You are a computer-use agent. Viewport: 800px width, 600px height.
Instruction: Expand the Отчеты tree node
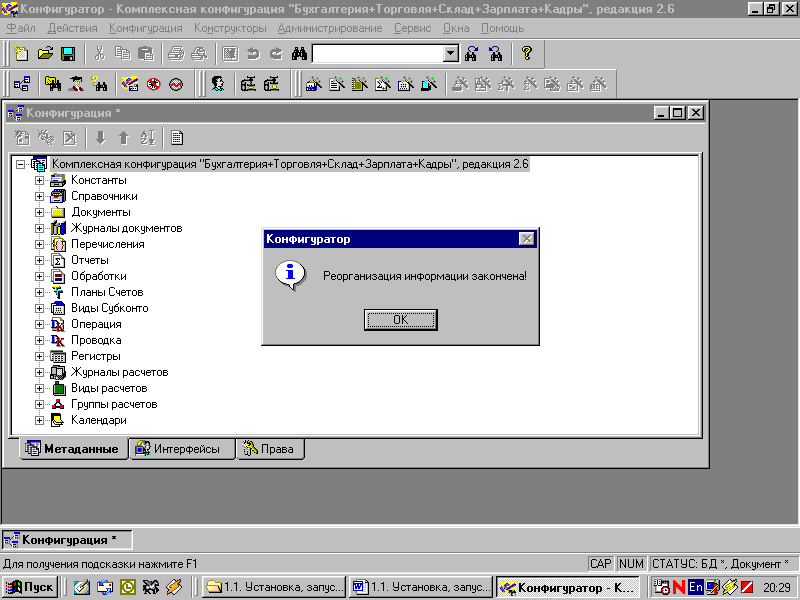click(39, 260)
